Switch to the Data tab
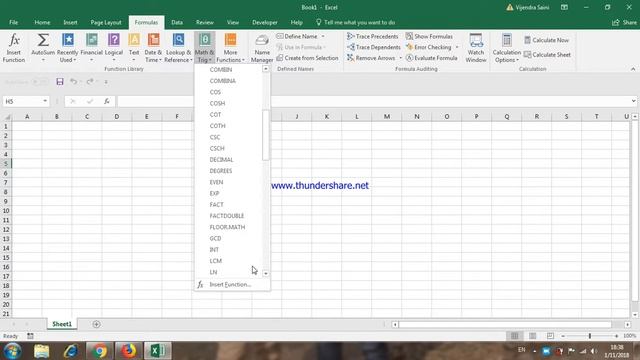 [x=177, y=22]
